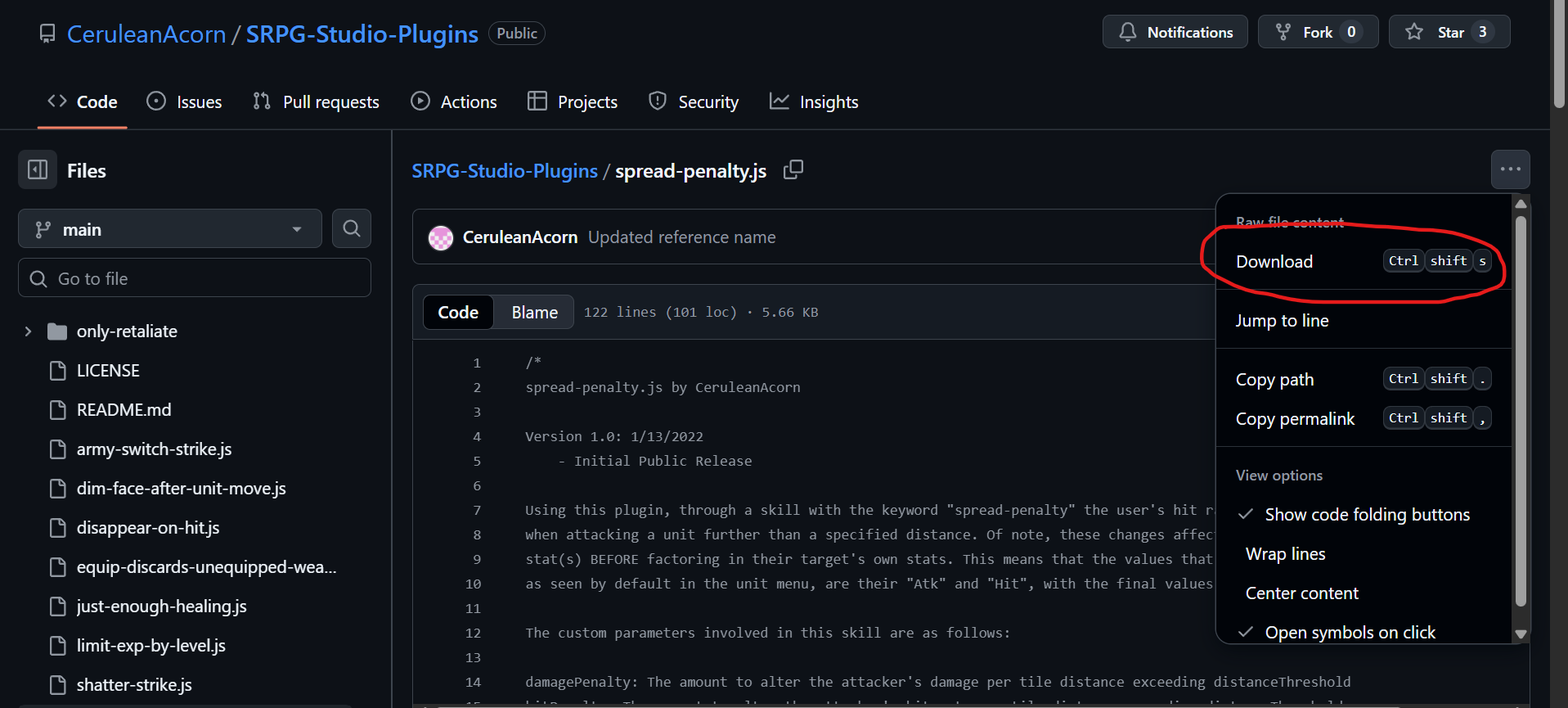Switch to the Blame tab
1568x708 pixels.
[x=534, y=313]
